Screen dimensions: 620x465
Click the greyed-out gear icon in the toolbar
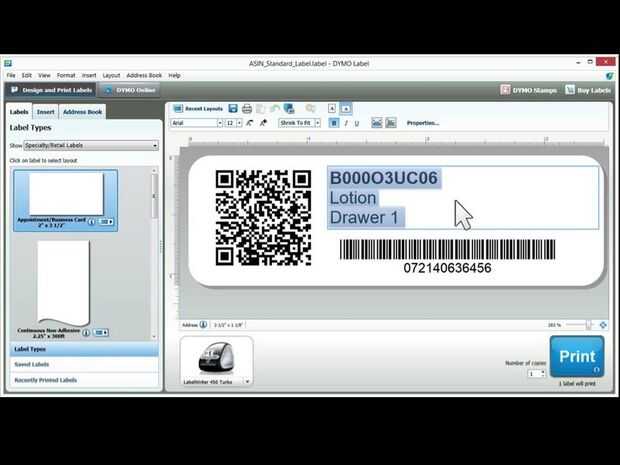click(x=311, y=109)
